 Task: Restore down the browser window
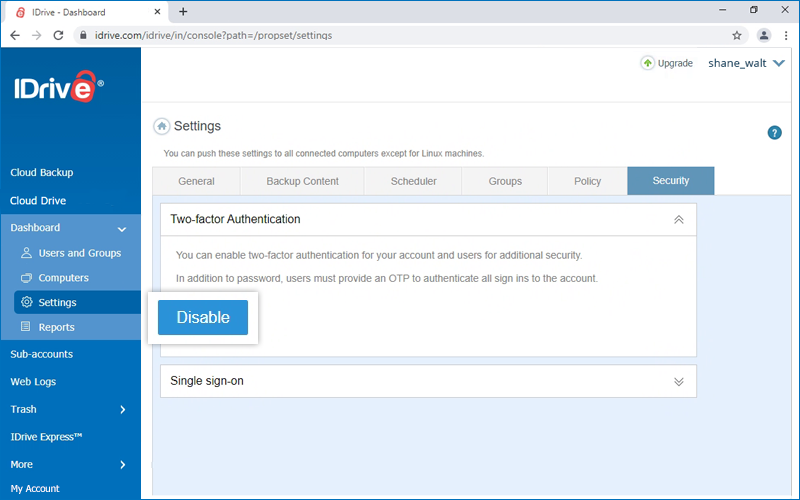pyautogui.click(x=754, y=10)
